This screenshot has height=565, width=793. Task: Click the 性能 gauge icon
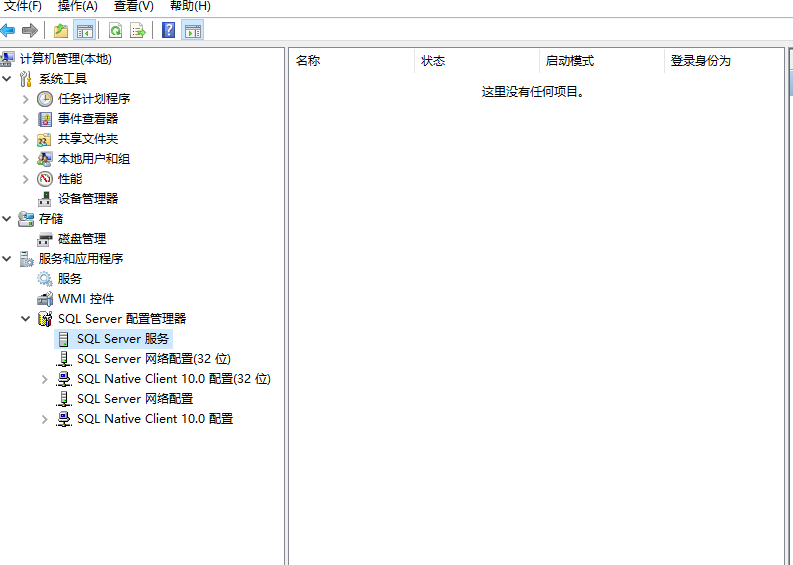(x=45, y=179)
